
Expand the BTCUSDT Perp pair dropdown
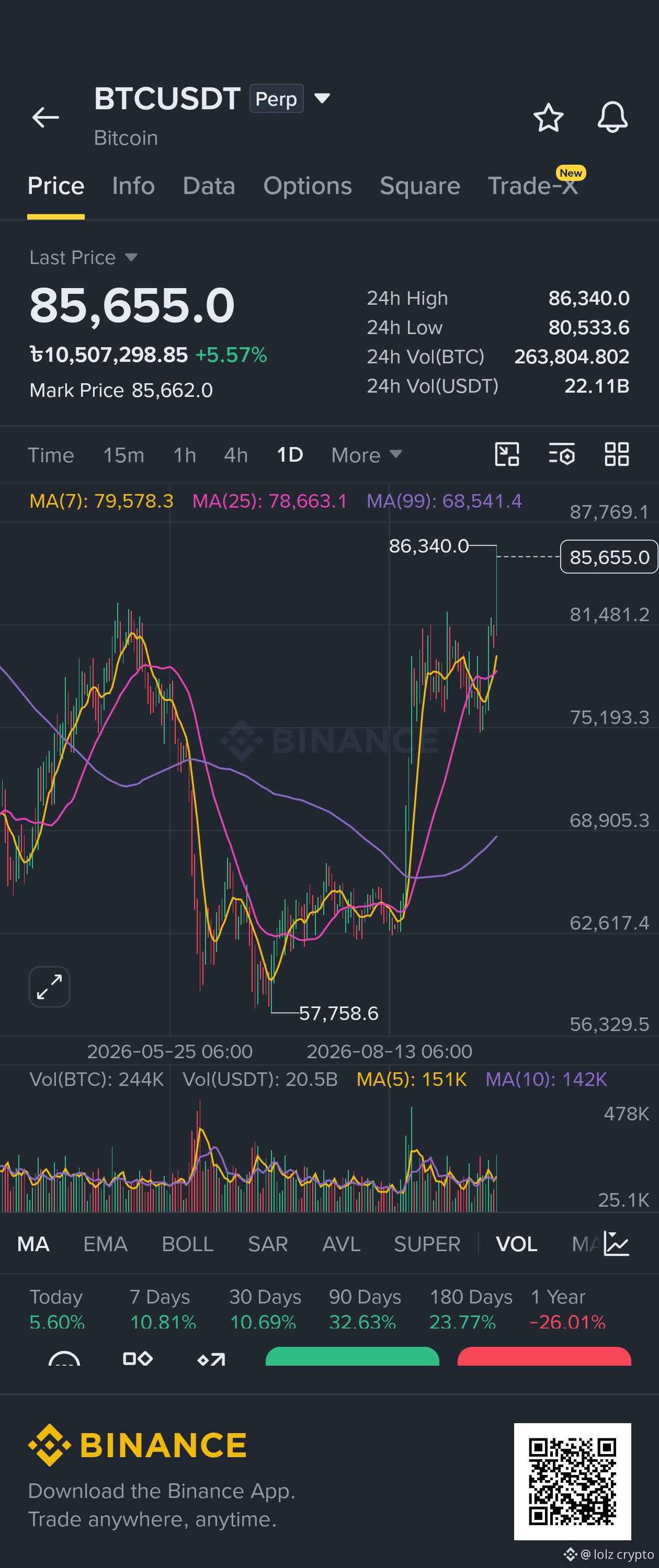[322, 98]
